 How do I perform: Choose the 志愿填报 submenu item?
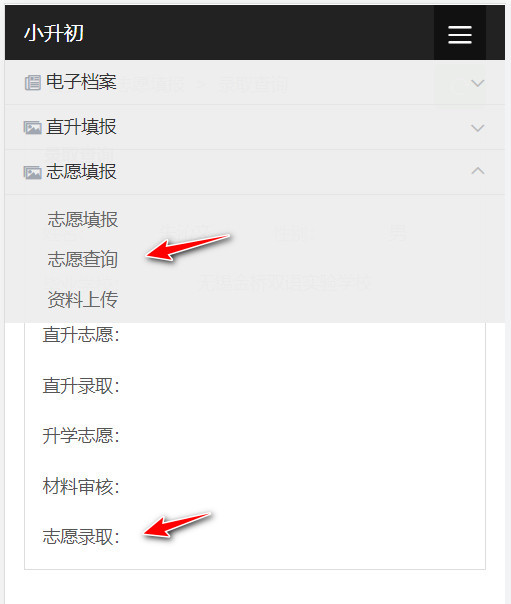pyautogui.click(x=83, y=219)
